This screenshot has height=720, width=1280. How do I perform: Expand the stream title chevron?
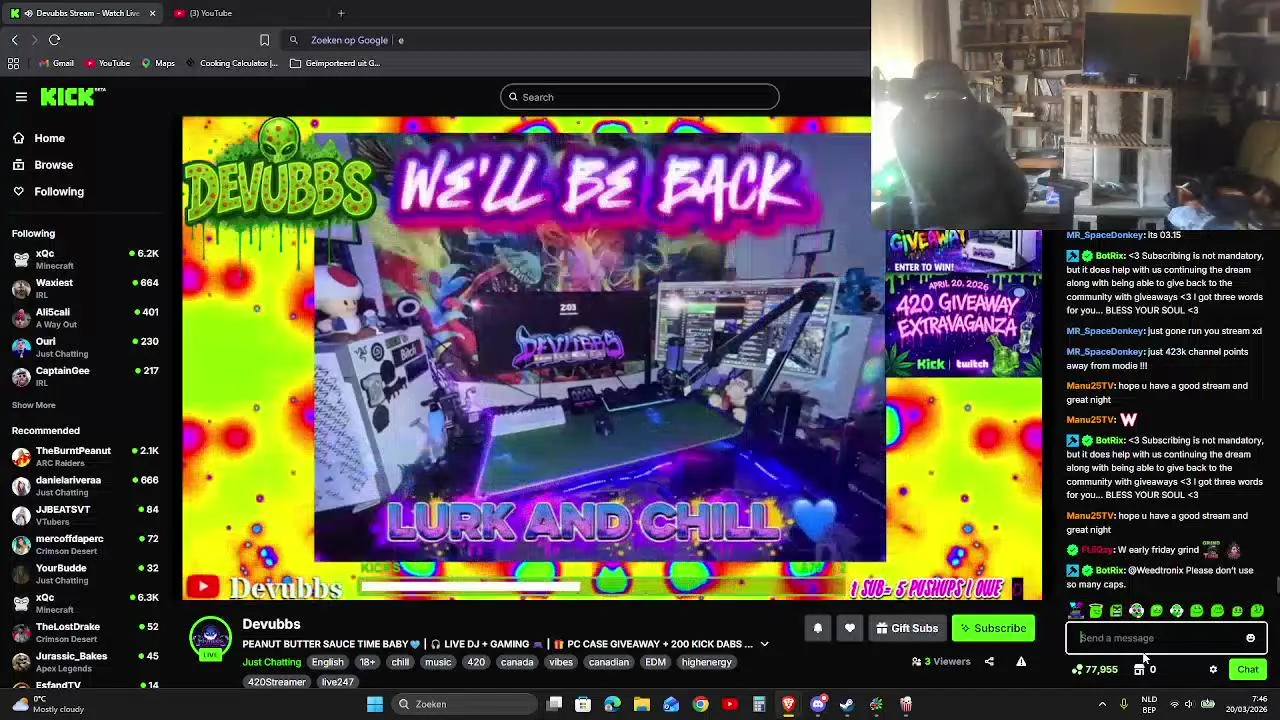764,645
